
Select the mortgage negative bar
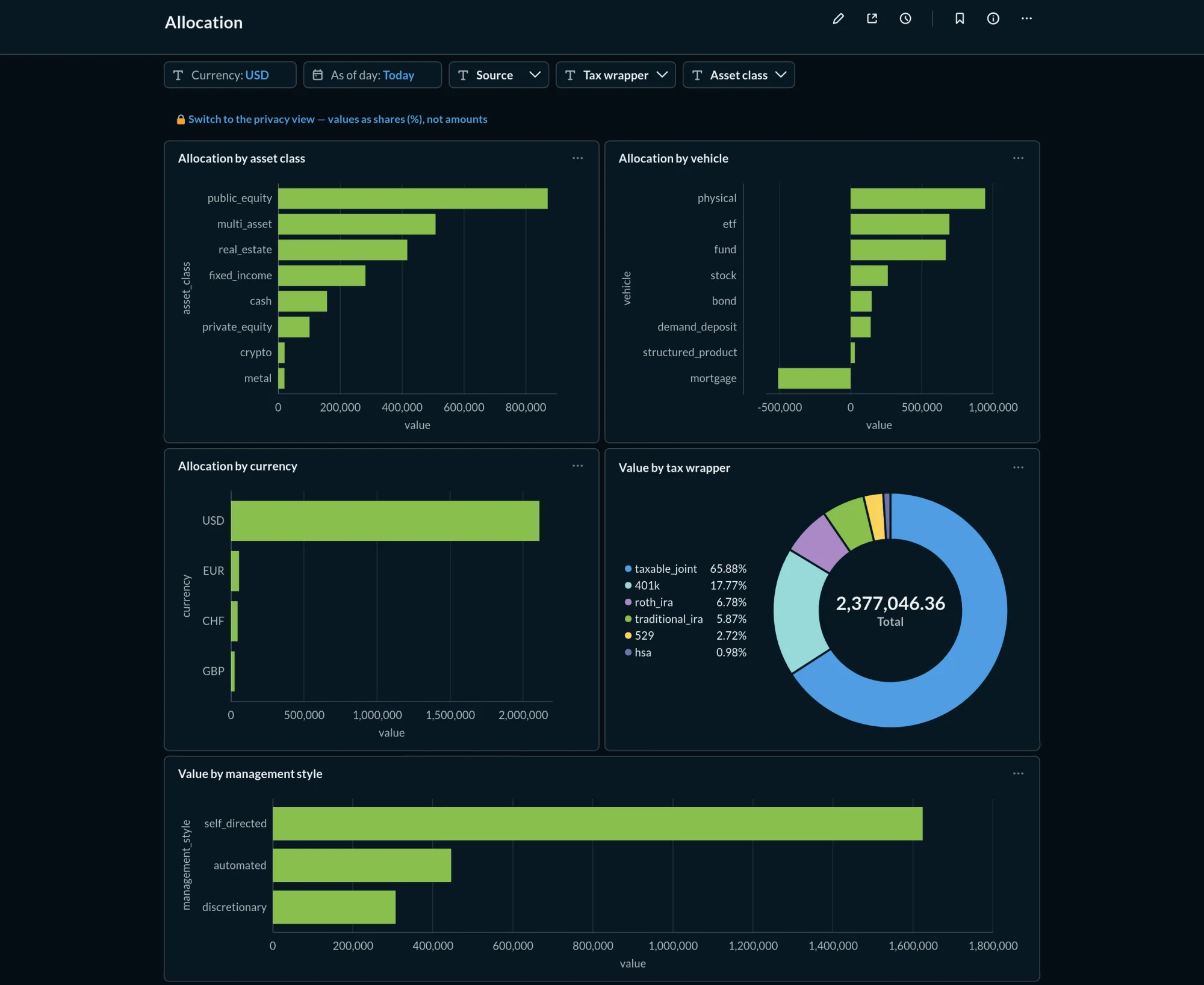click(x=814, y=378)
